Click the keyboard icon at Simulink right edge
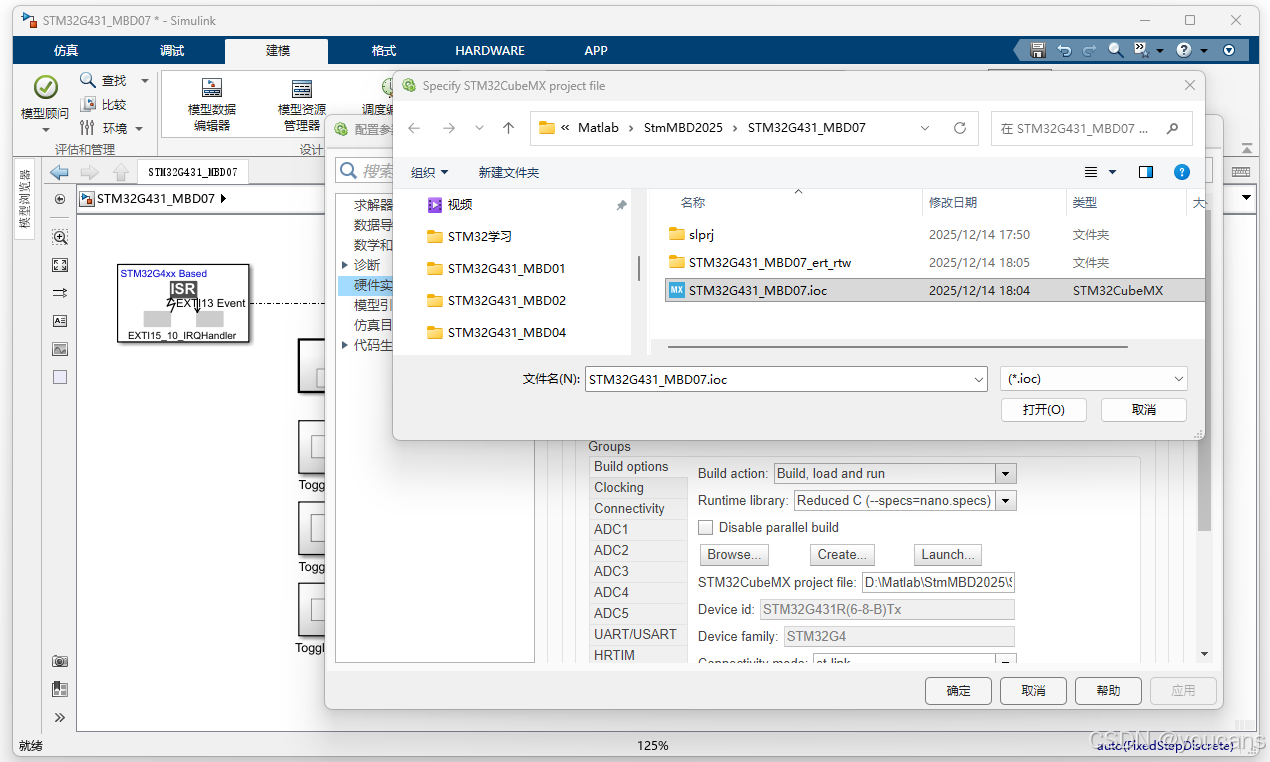Screen dimensions: 1270x762 pos(1241,172)
